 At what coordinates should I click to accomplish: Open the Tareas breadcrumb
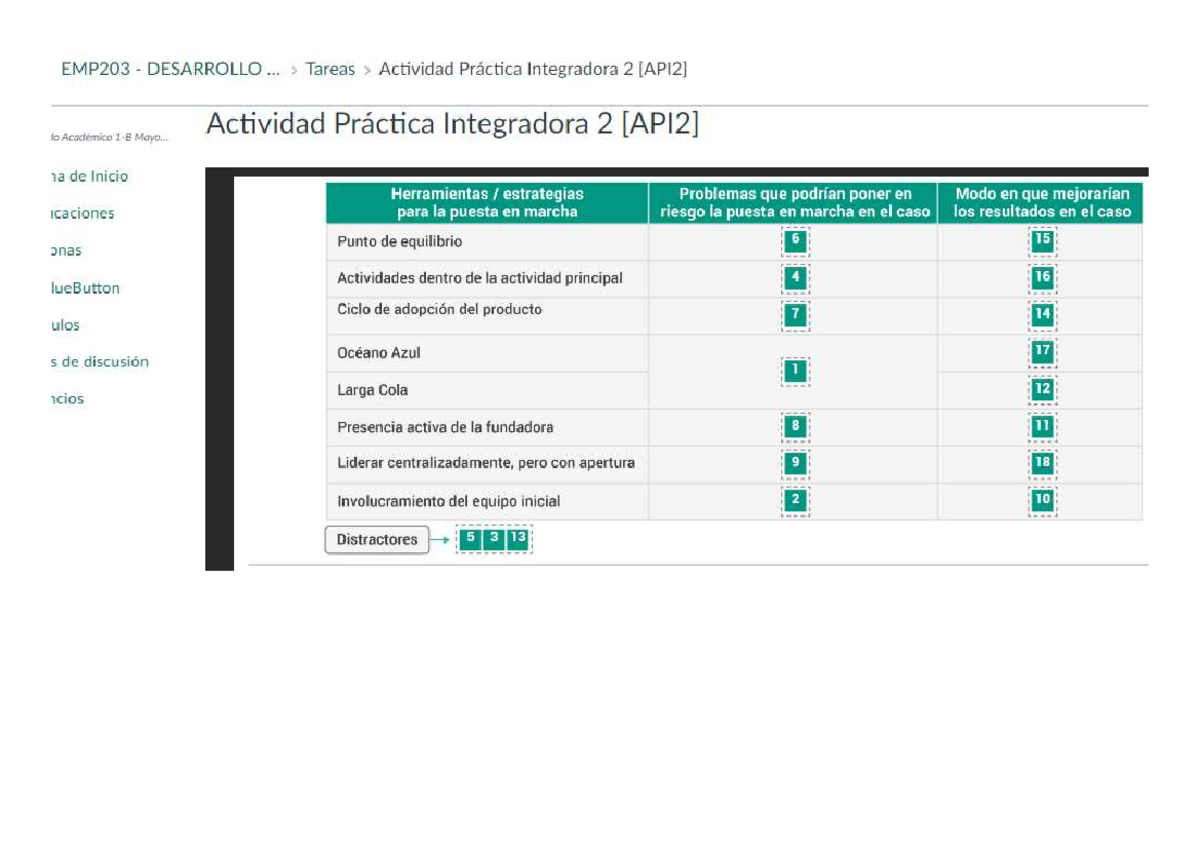click(x=330, y=70)
